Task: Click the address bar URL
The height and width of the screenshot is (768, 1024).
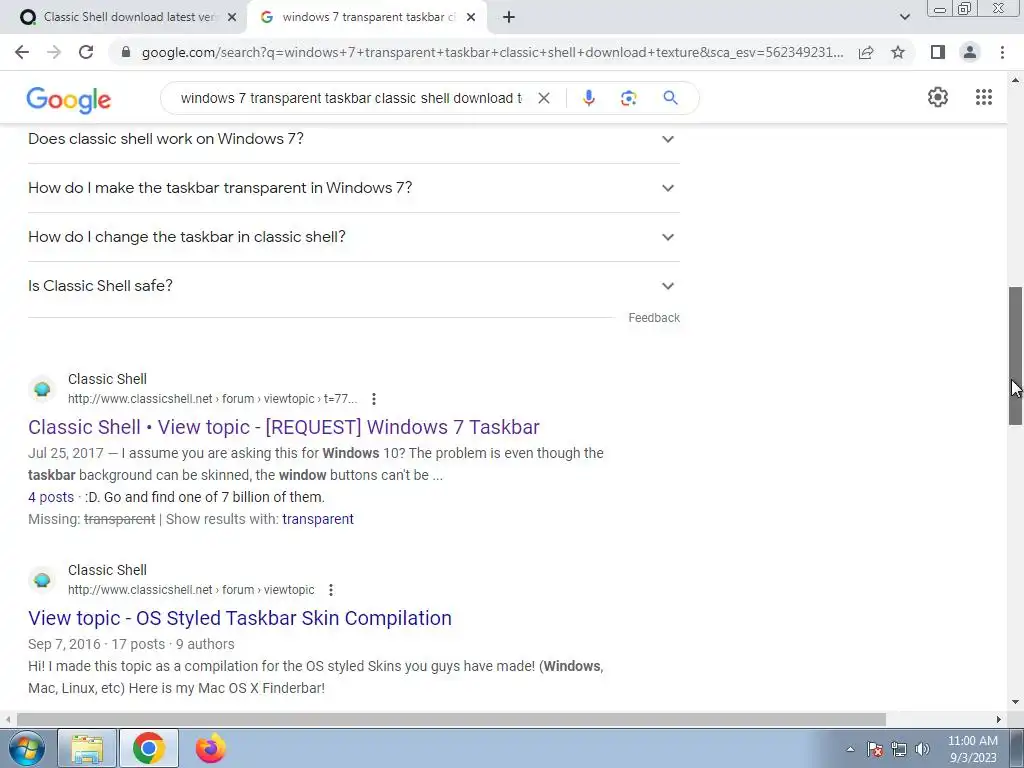Action: click(492, 52)
